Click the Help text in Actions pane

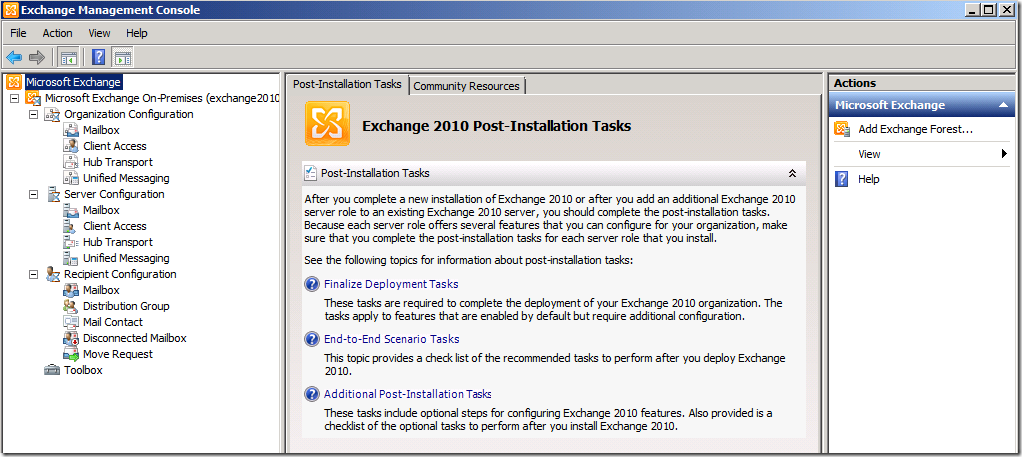(869, 179)
